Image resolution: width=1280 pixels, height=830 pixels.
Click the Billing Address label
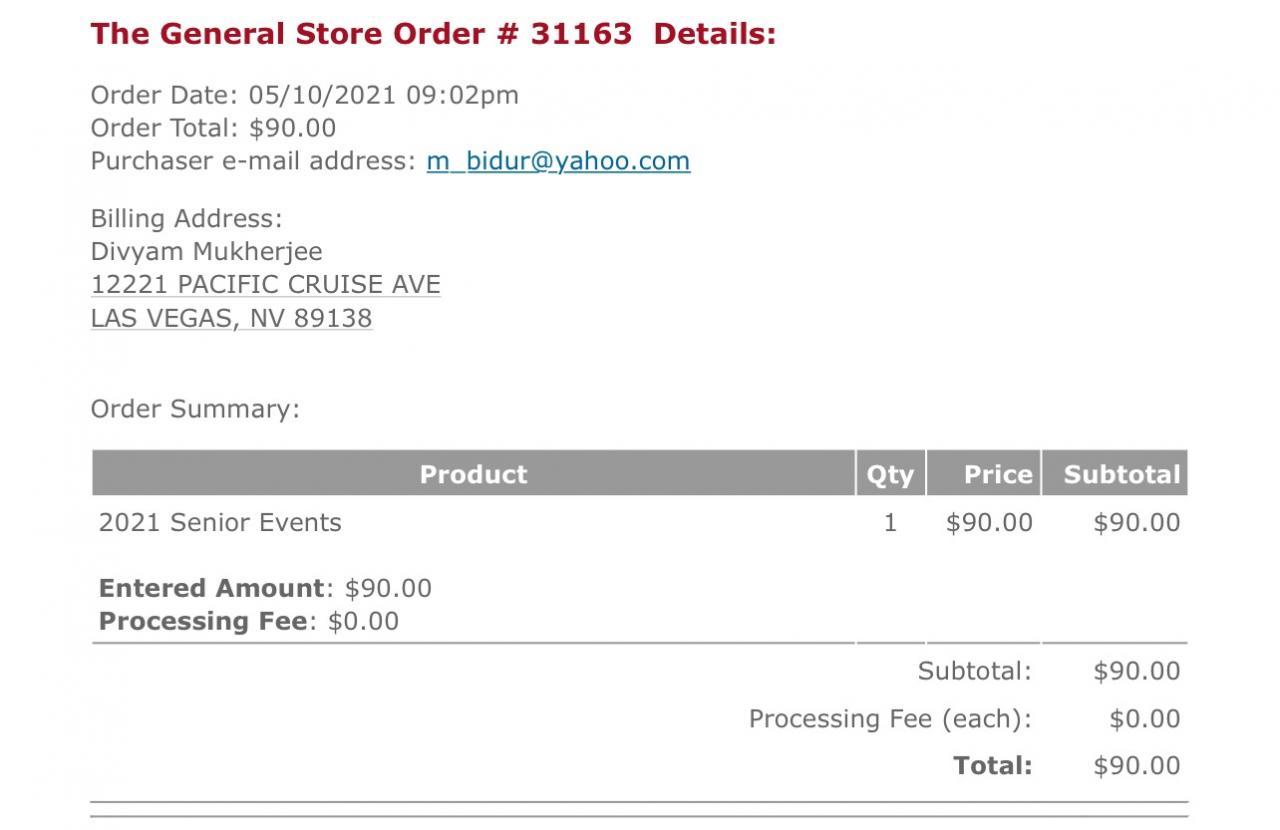pyautogui.click(x=186, y=219)
